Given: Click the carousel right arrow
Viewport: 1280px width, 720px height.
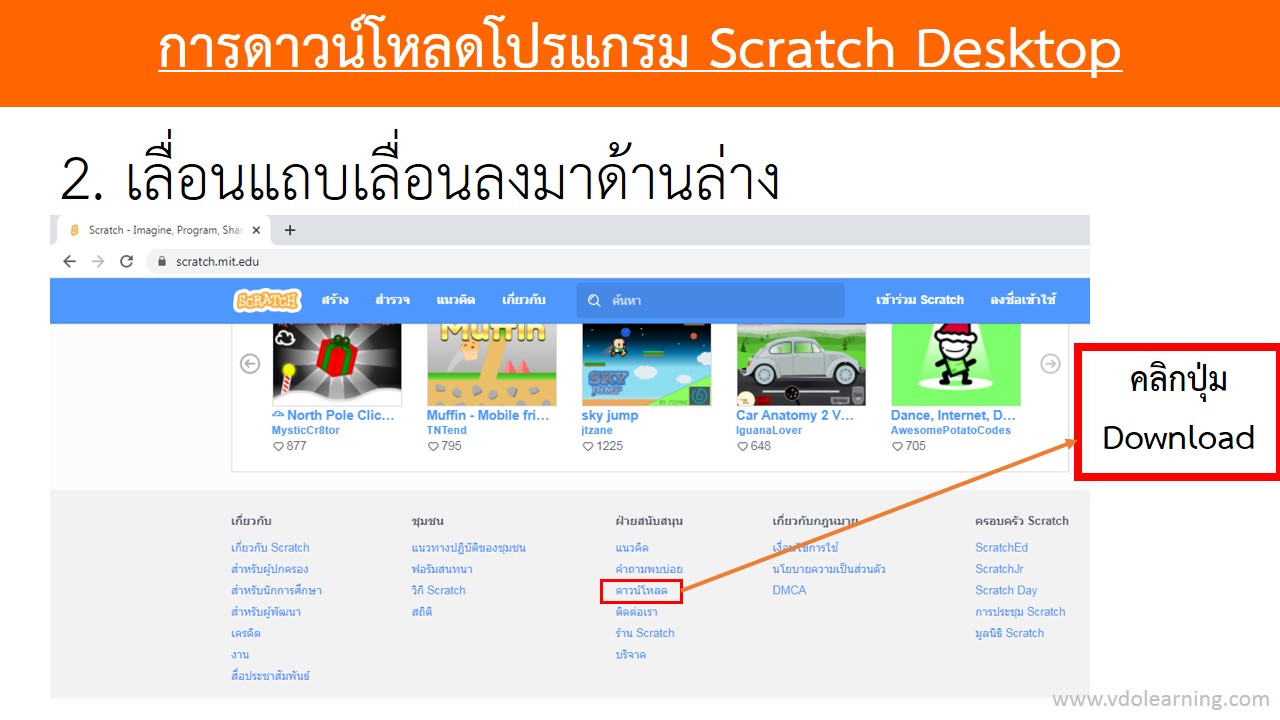Looking at the screenshot, I should click(x=1050, y=364).
